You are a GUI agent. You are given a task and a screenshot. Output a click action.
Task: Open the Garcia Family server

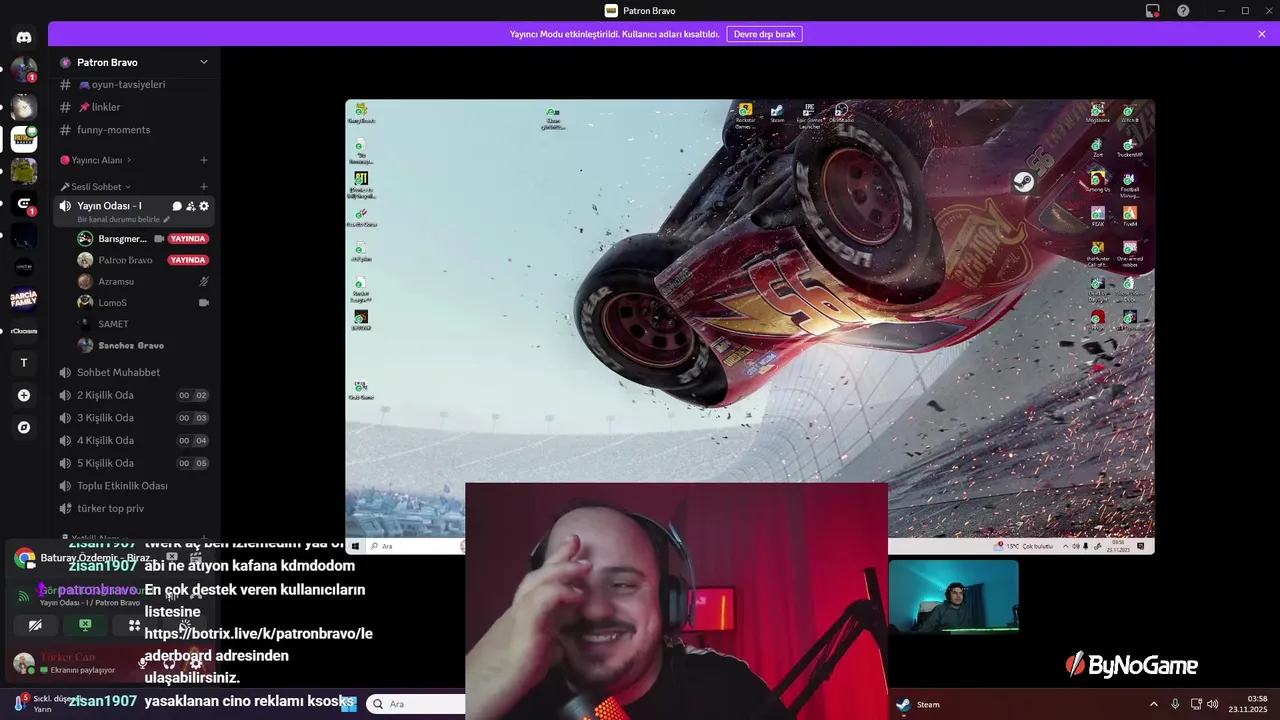(x=24, y=298)
